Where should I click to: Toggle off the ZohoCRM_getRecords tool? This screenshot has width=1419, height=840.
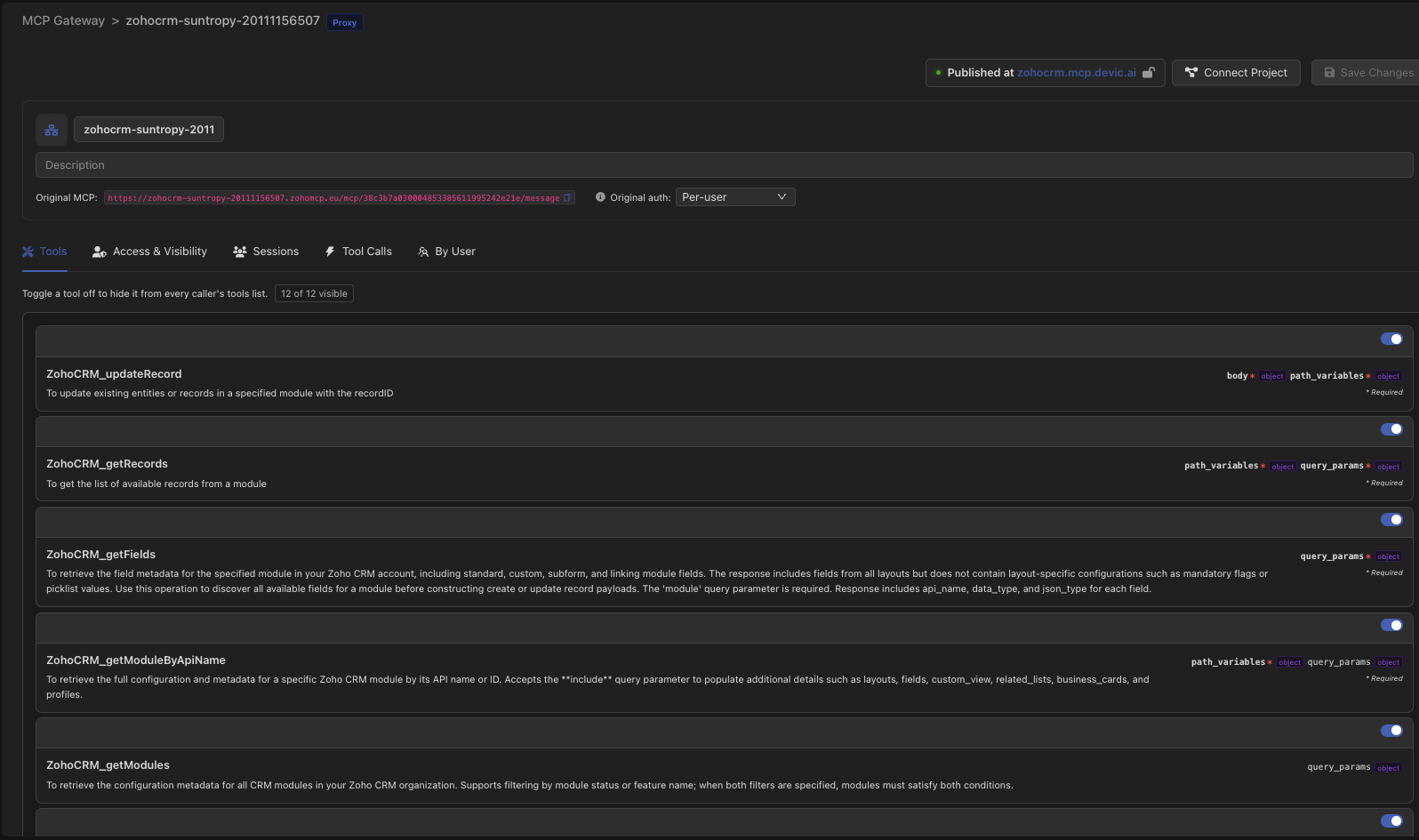point(1391,429)
